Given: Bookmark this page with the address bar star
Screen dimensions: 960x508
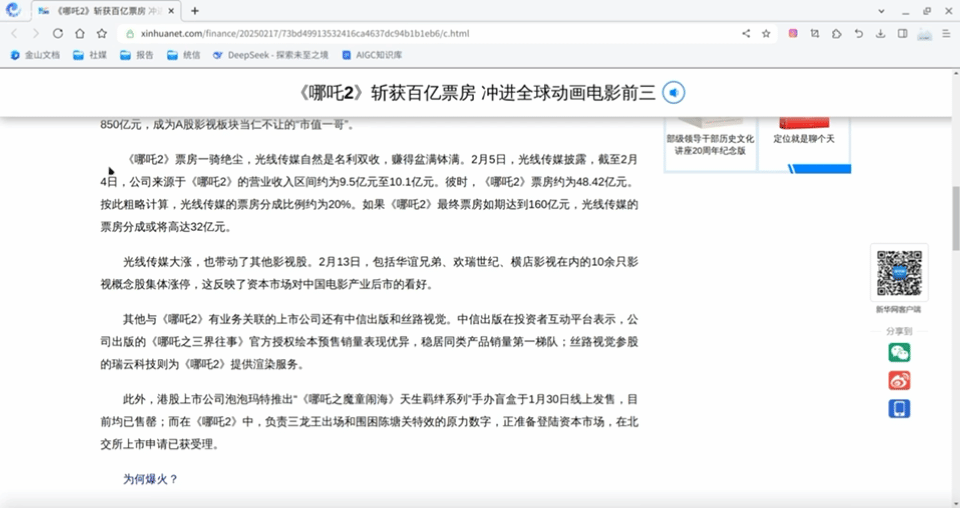Looking at the screenshot, I should (766, 34).
